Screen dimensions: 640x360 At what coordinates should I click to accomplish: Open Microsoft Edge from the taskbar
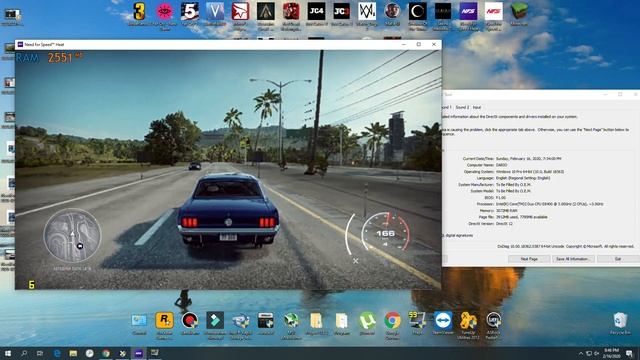click(x=57, y=353)
